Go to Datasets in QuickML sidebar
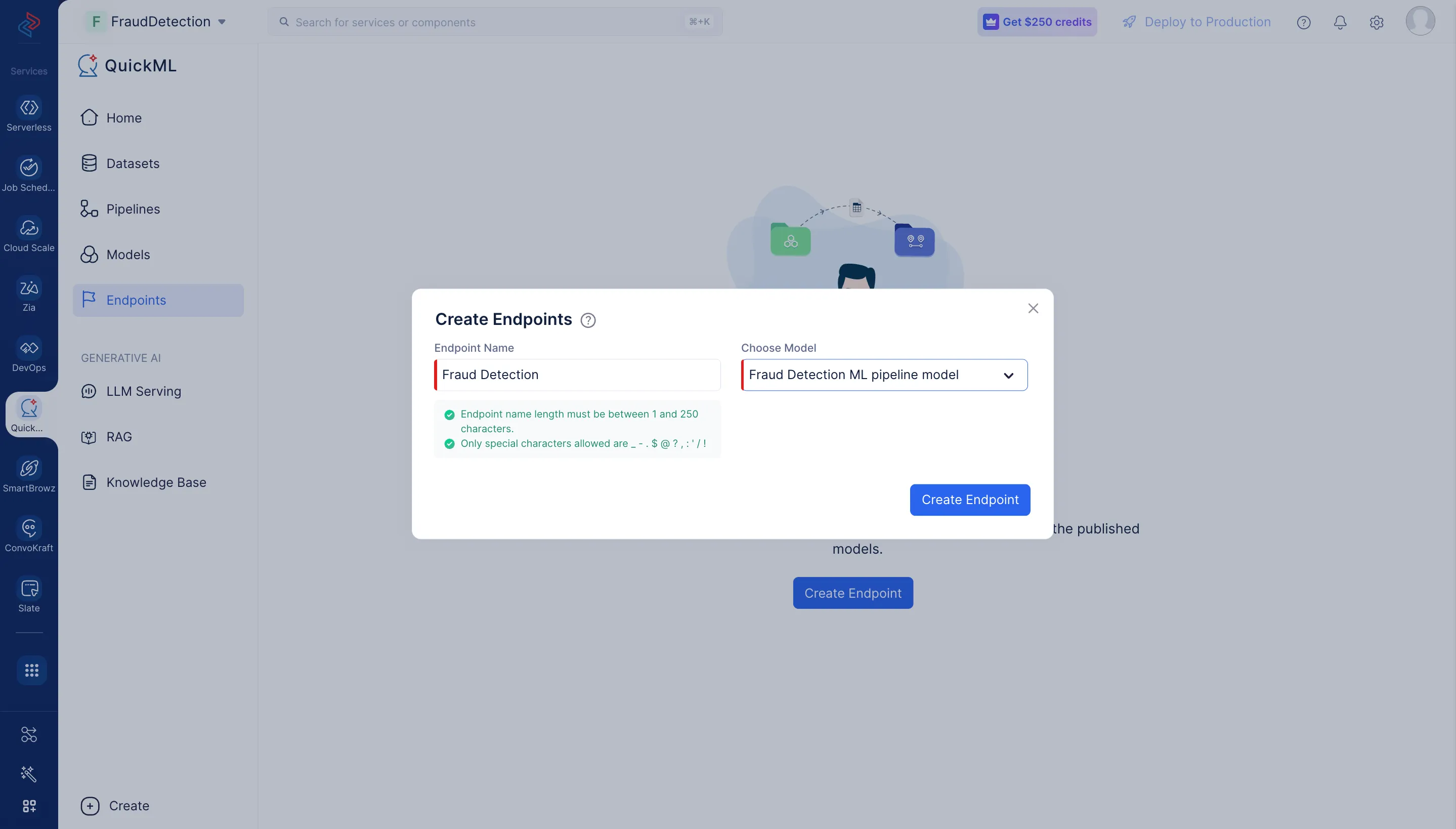The height and width of the screenshot is (829, 1456). (133, 163)
